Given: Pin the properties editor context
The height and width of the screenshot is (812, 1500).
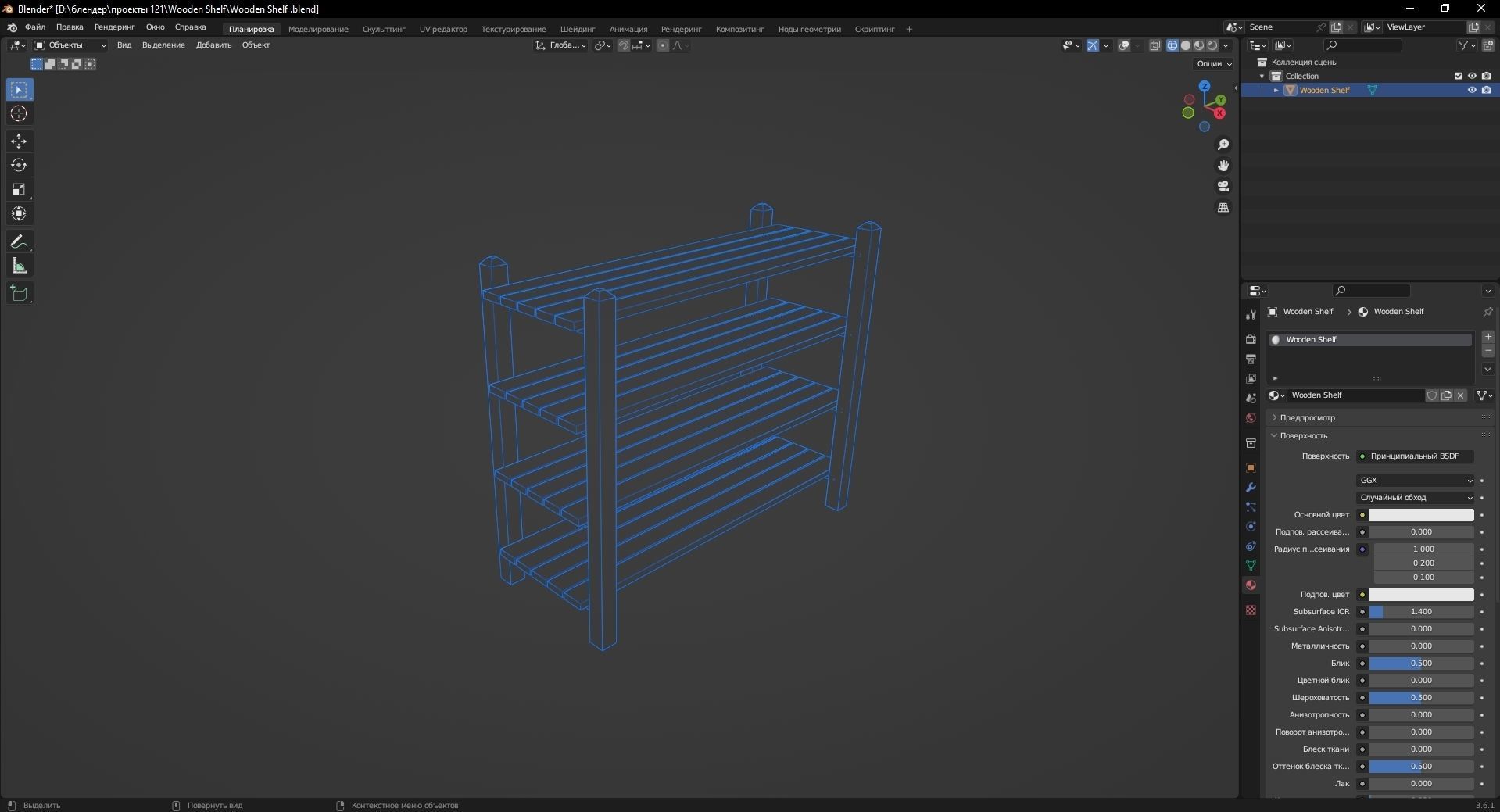Looking at the screenshot, I should click(1487, 311).
